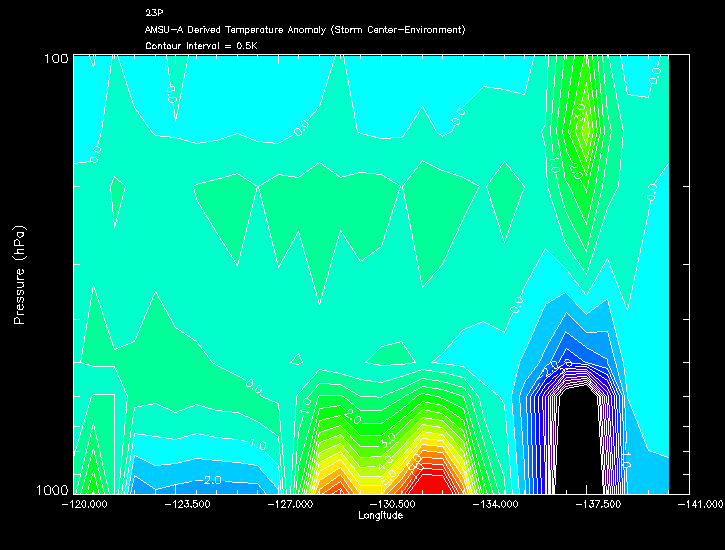Click the Longitude axis label
The image size is (725, 550).
coord(380,516)
